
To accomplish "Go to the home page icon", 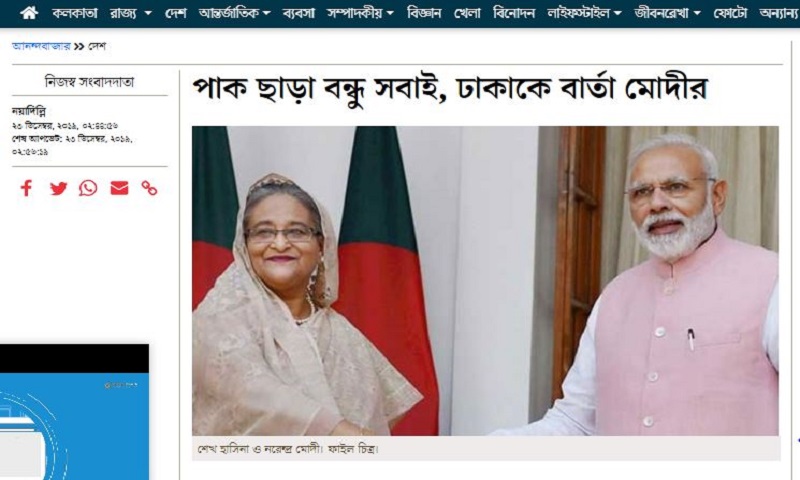I will tap(29, 13).
